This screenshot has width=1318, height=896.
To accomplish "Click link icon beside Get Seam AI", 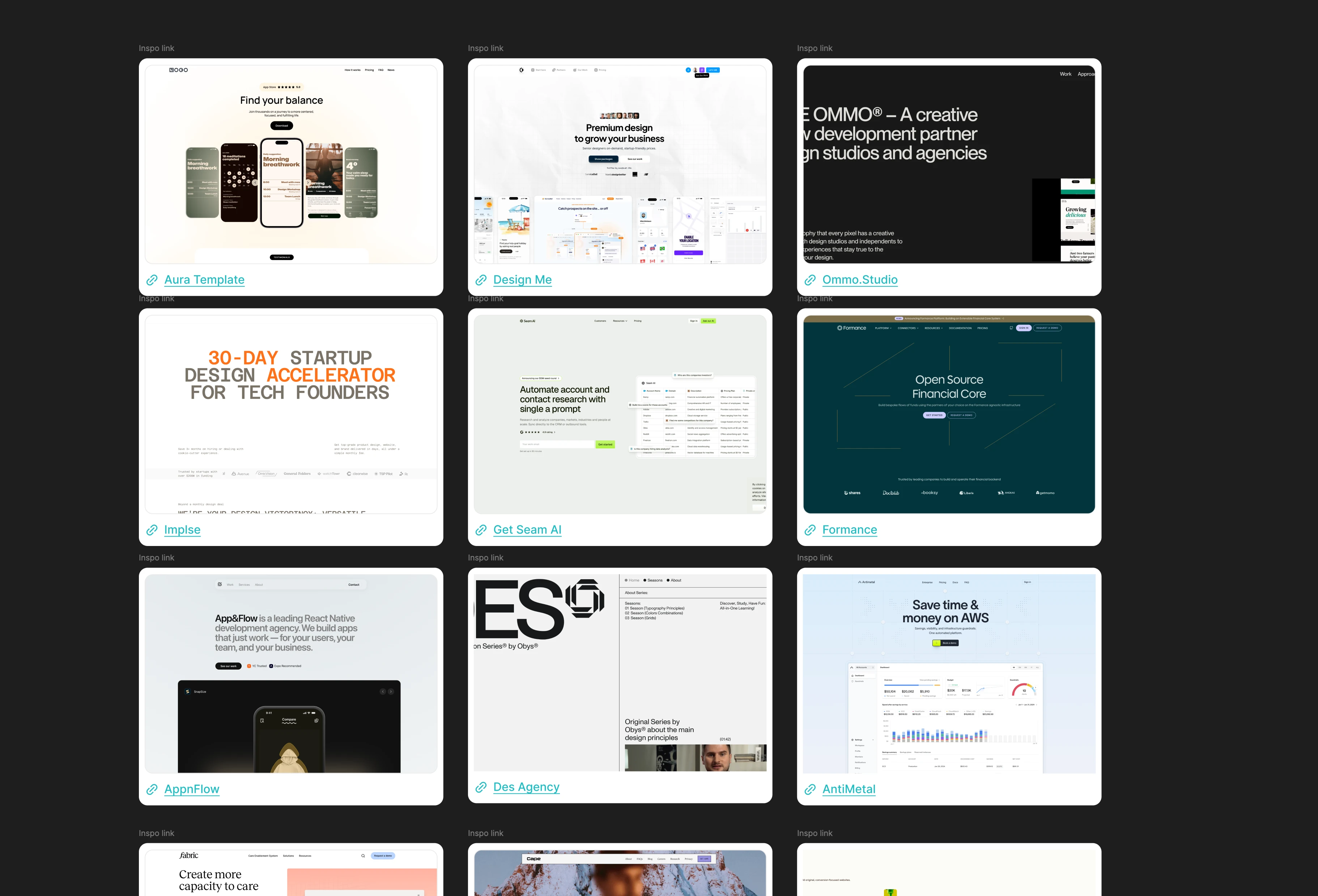I will (x=481, y=530).
